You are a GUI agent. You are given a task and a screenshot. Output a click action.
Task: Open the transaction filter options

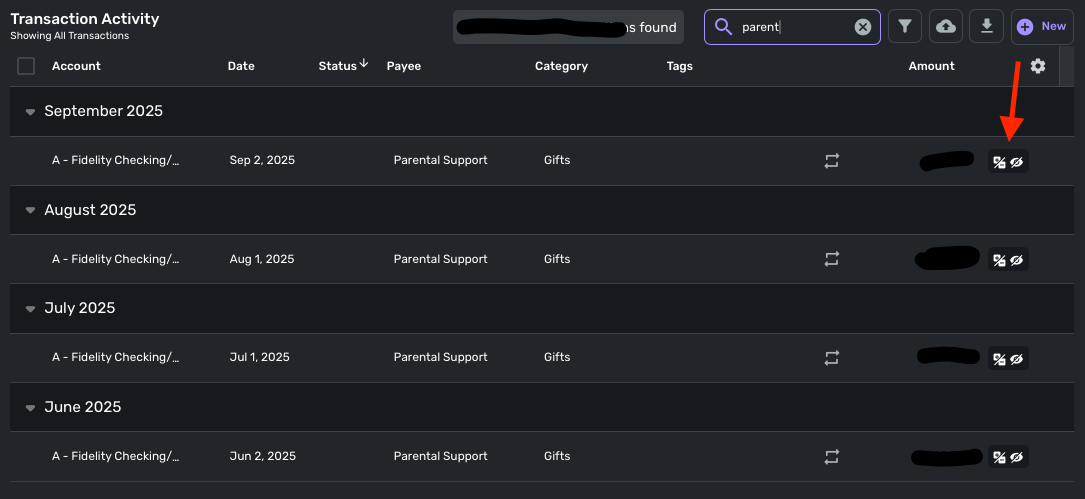[904, 27]
